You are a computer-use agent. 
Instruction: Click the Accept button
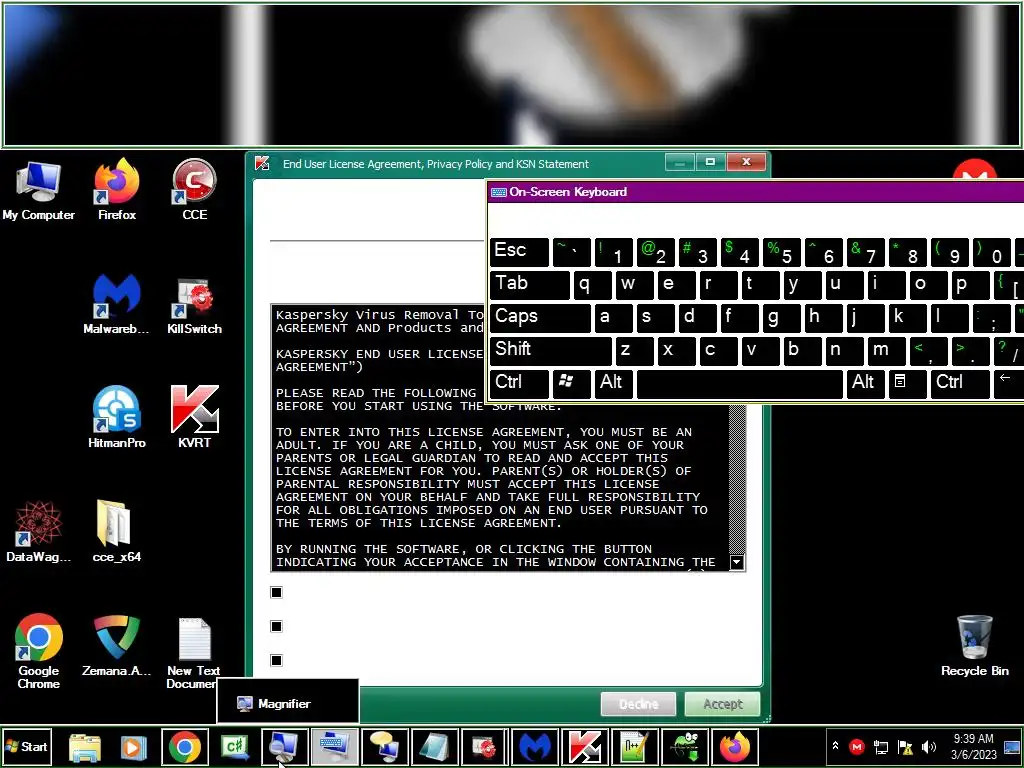click(722, 705)
